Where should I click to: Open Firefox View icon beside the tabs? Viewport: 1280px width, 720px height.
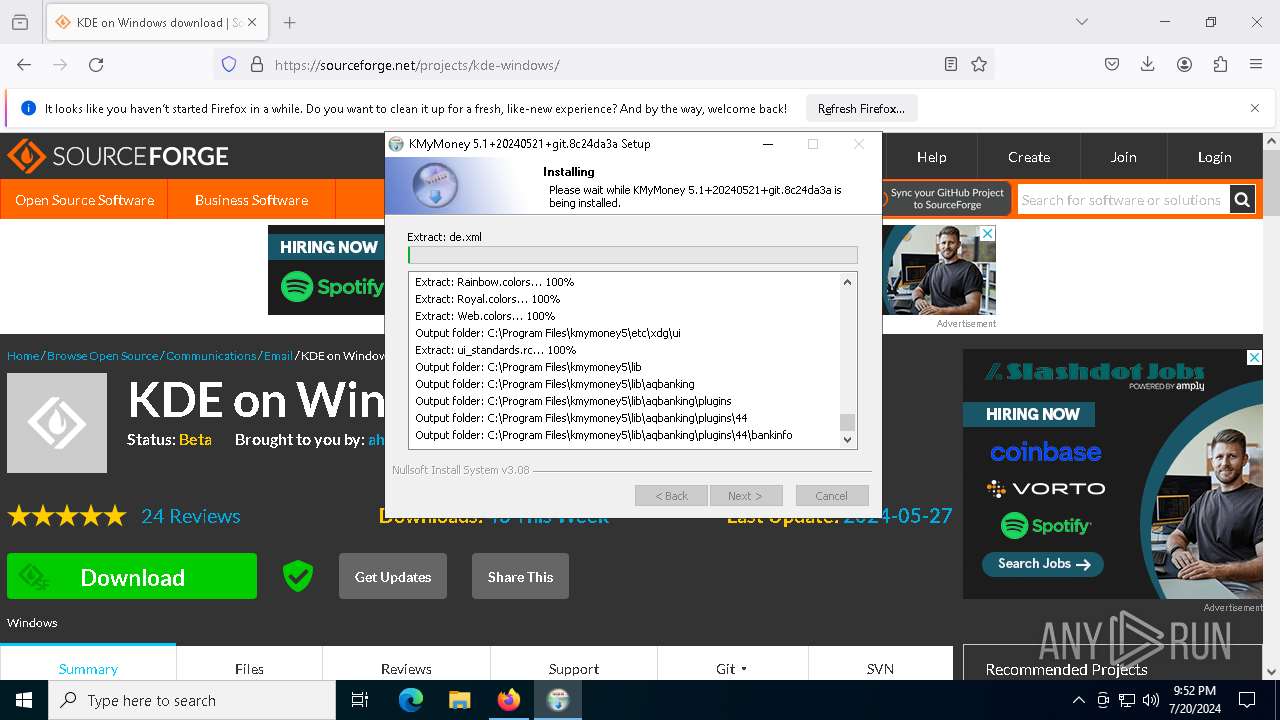click(20, 22)
